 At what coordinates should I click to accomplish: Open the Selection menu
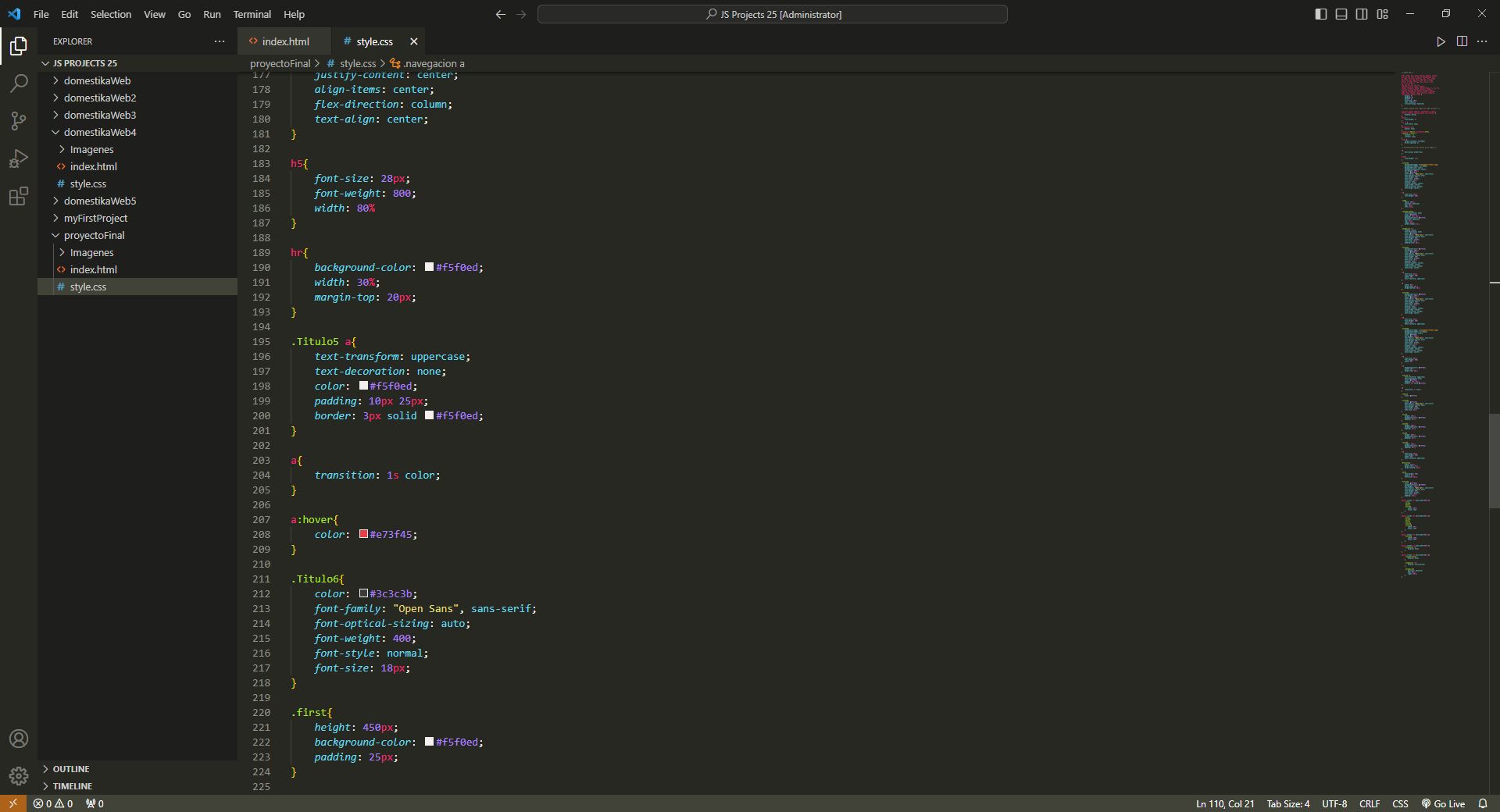coord(111,14)
